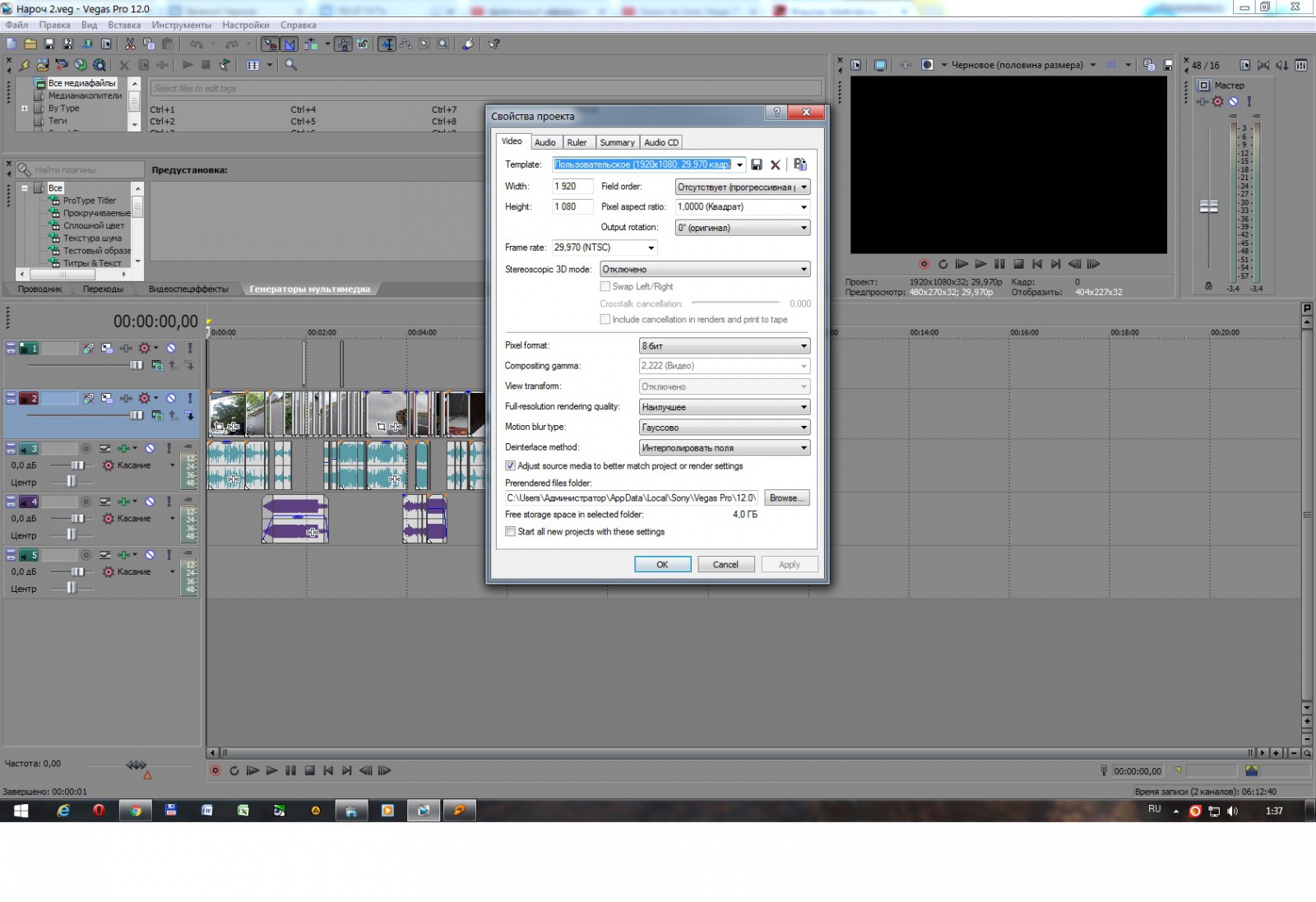This screenshot has width=1316, height=902.
Task: Expand the Pixel format dropdown
Action: [x=804, y=346]
